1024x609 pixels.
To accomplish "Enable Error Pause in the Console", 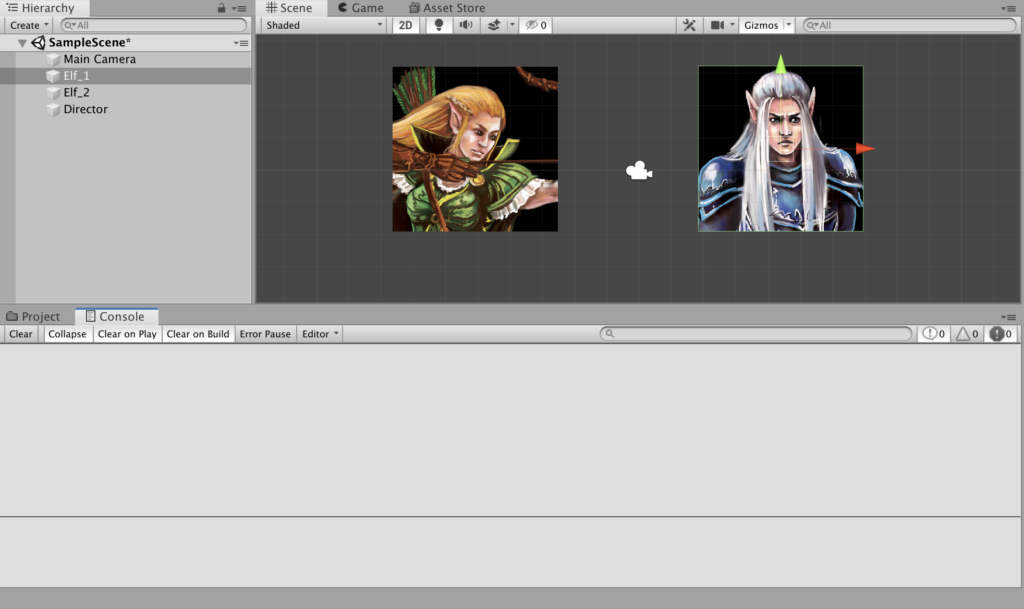I will (264, 333).
